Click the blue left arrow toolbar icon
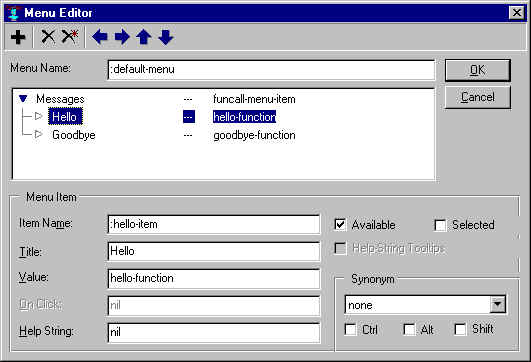This screenshot has width=531, height=362. click(x=100, y=37)
